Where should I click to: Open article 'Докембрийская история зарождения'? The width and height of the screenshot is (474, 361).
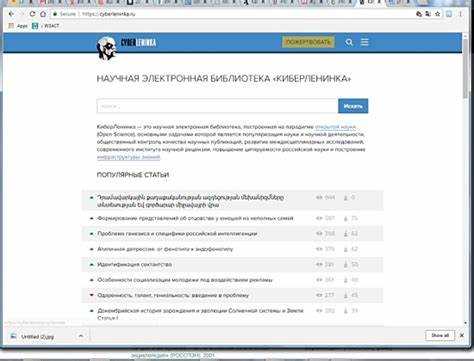click(x=200, y=314)
